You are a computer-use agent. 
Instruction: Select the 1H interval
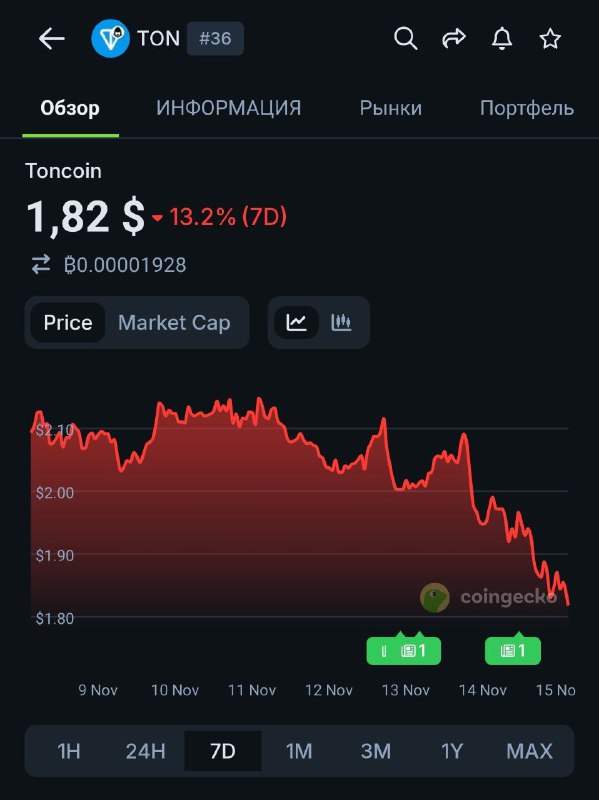pyautogui.click(x=67, y=751)
